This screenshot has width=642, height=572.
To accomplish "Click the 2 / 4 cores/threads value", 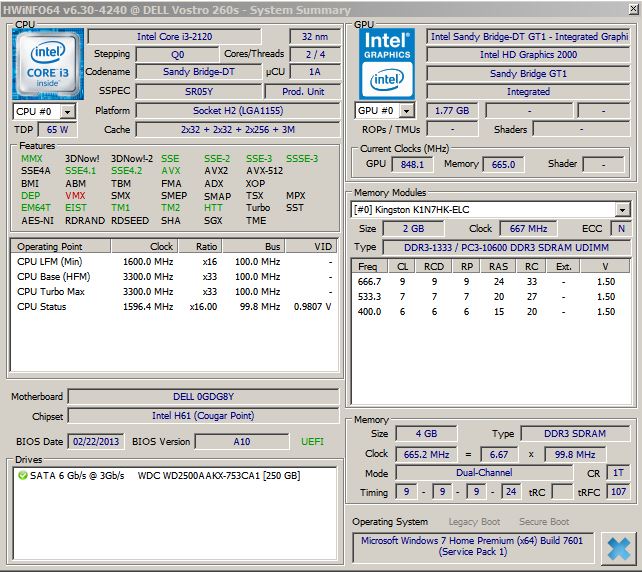I will pyautogui.click(x=315, y=54).
